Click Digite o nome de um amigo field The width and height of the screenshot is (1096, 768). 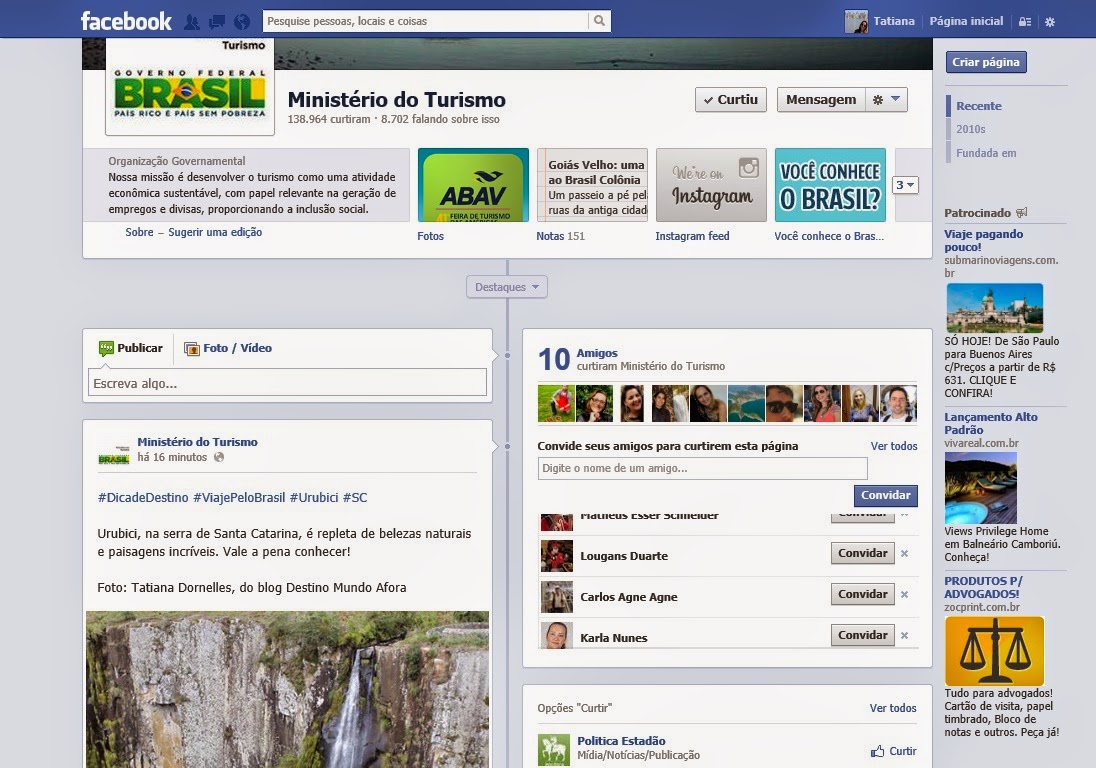702,468
